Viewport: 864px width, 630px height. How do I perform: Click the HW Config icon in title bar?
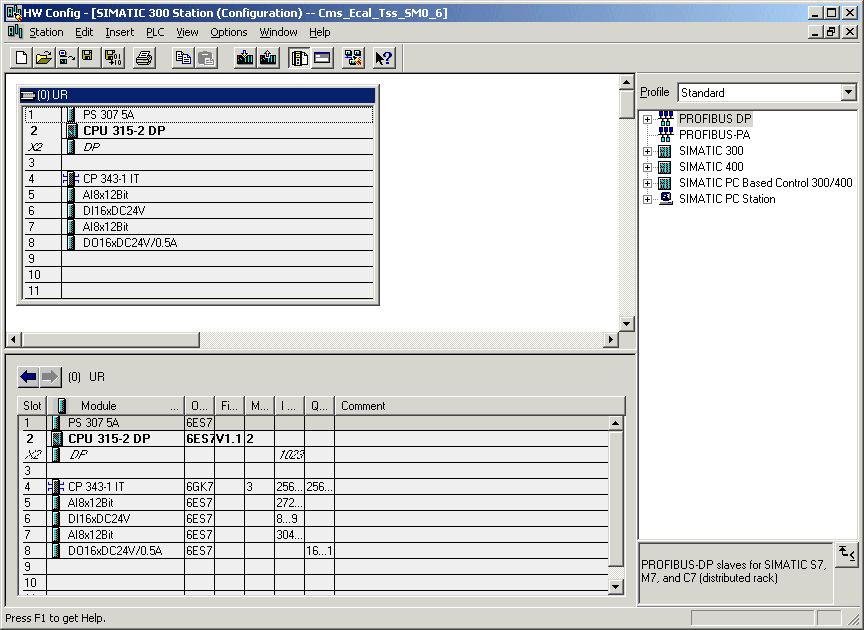pos(14,13)
